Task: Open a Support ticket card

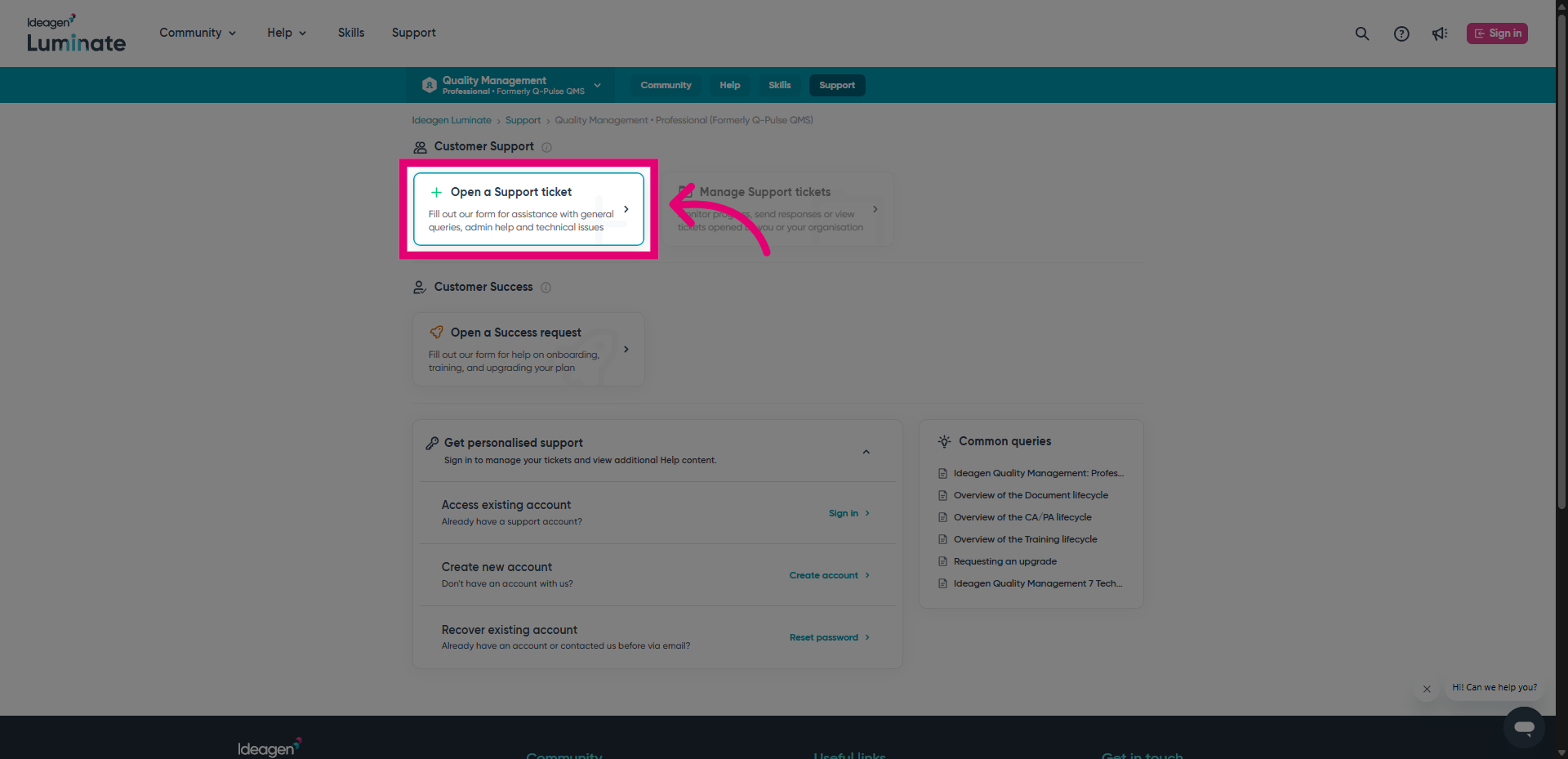Action: click(x=528, y=209)
